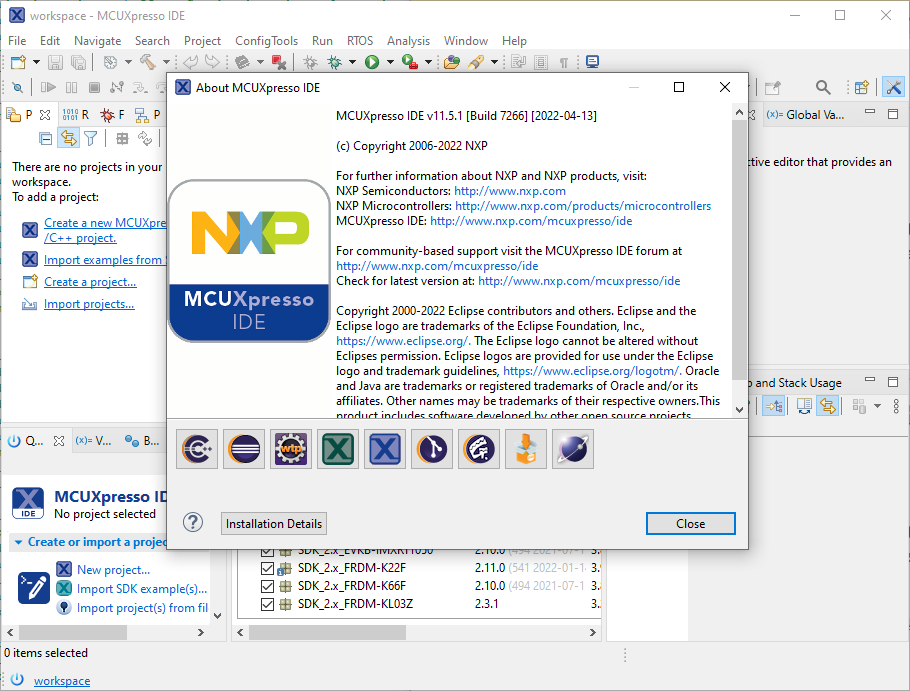Uncheck the SDK_2.x_FRDM-K66F checkbox
Viewport: 910px width, 691px height.
click(267, 586)
